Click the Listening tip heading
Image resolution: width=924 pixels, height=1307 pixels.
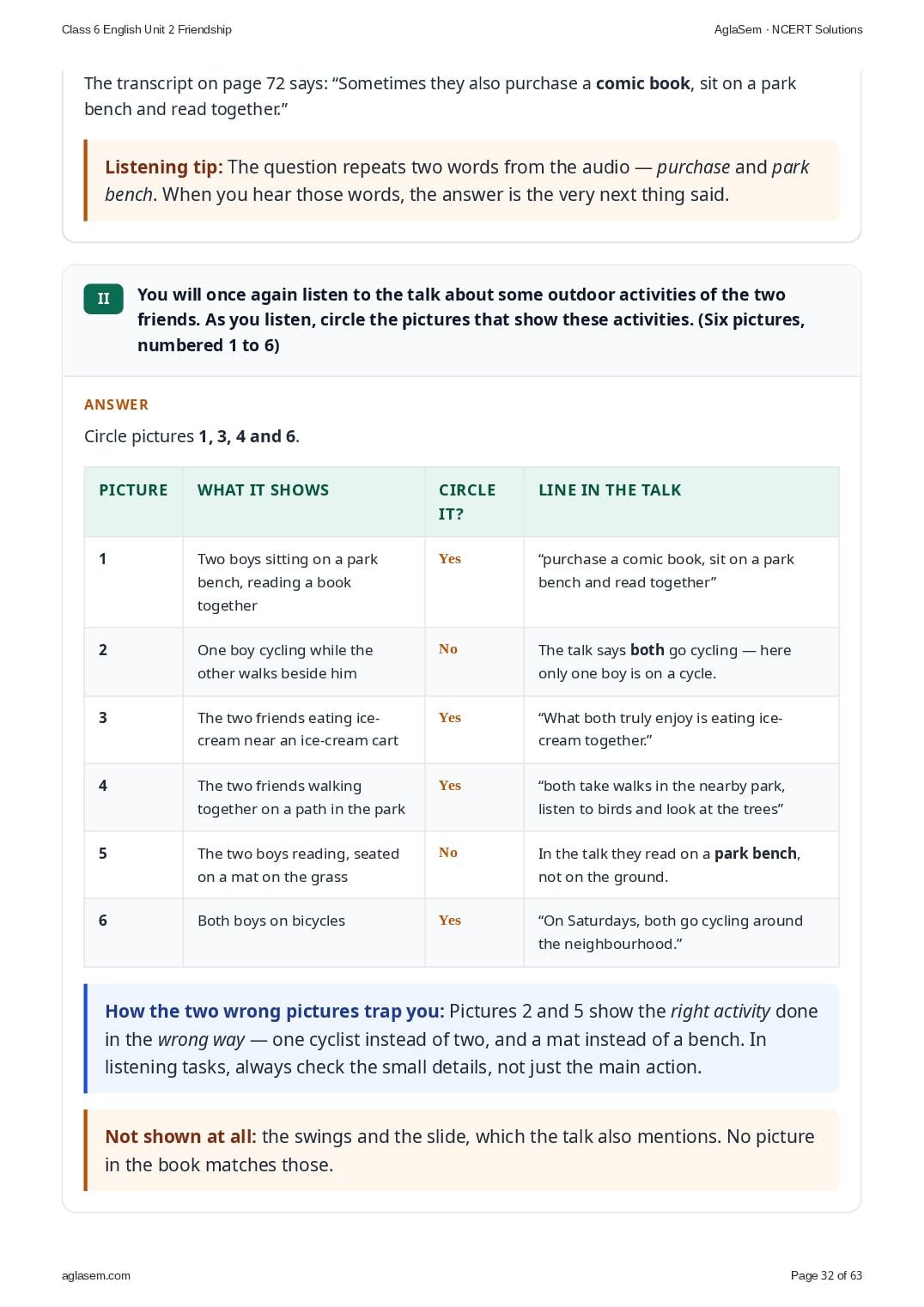pos(164,167)
